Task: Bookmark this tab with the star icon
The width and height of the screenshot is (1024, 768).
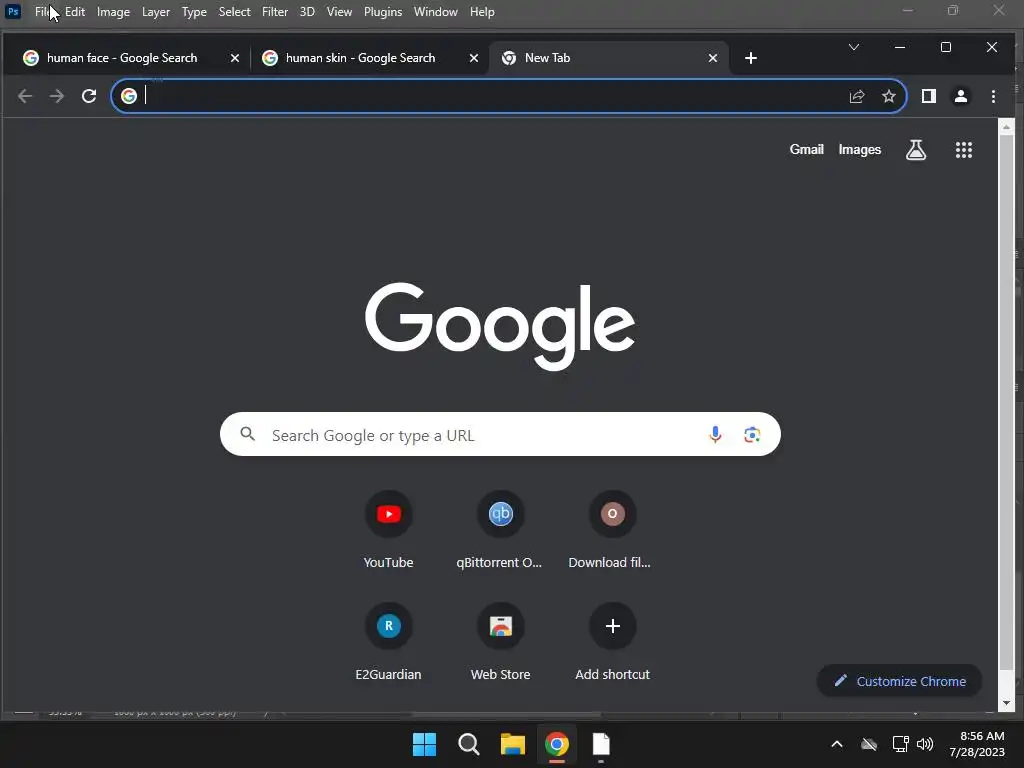Action: pyautogui.click(x=889, y=97)
